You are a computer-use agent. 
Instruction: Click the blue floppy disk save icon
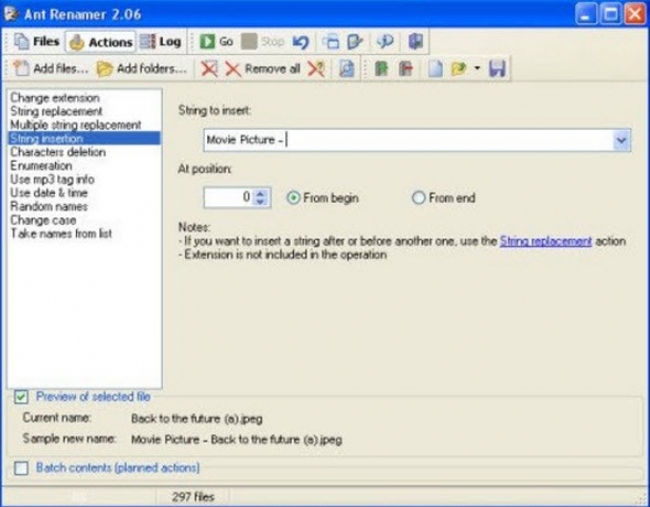coord(497,69)
